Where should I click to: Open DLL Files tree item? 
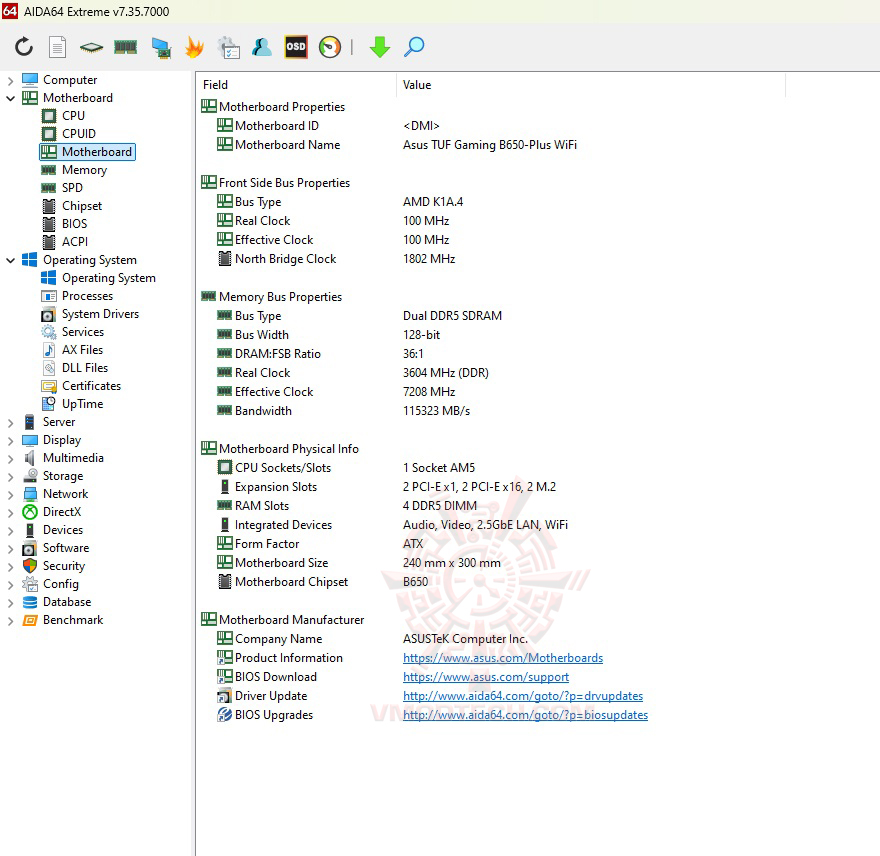coord(85,368)
